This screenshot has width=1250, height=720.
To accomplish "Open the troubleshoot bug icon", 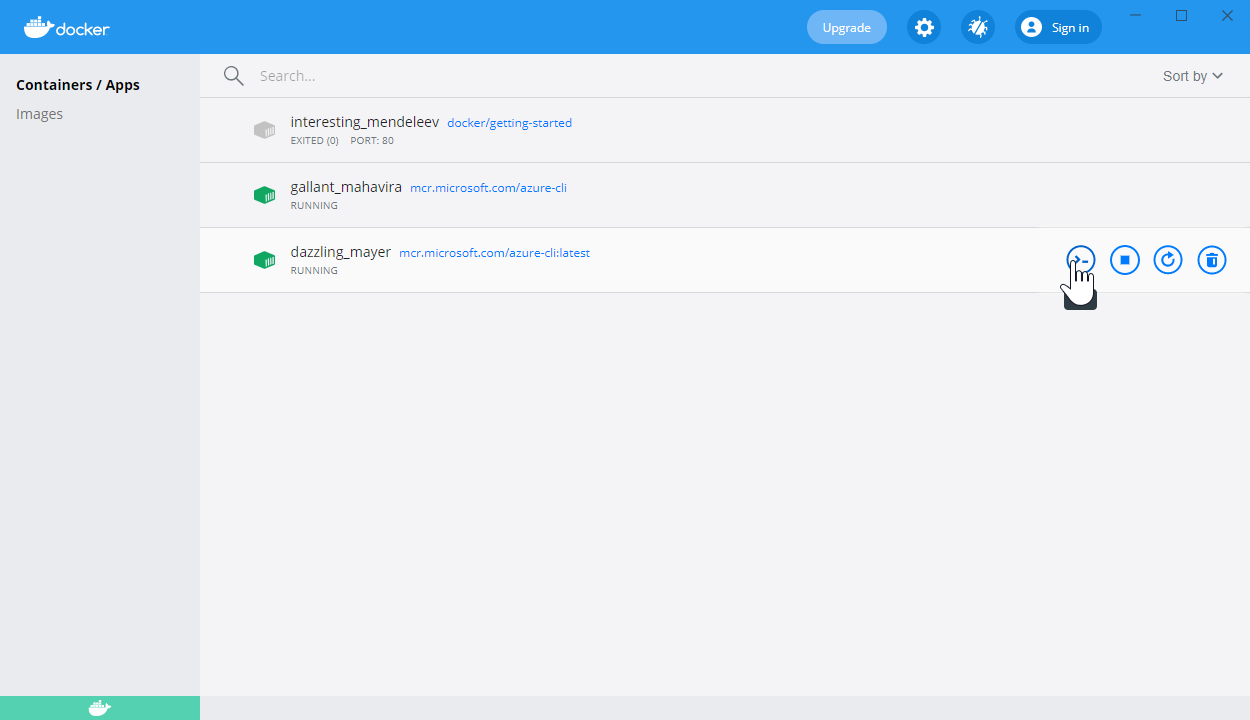I will [978, 27].
